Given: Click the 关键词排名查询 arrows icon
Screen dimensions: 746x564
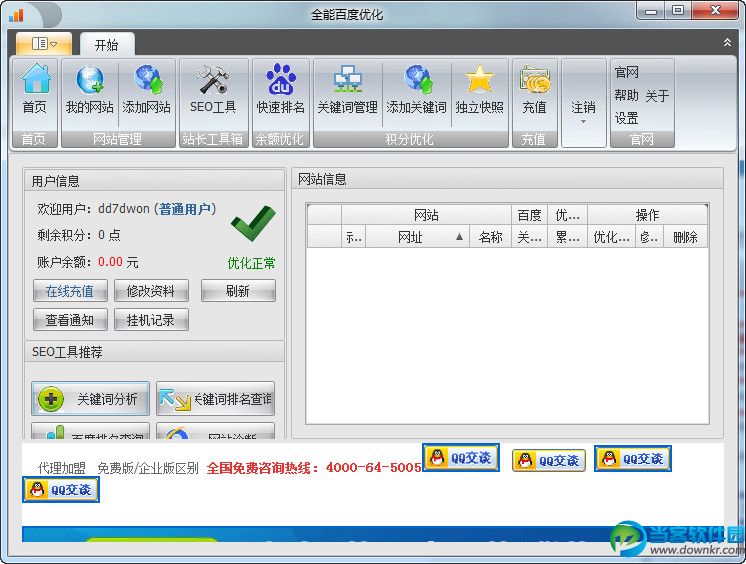Looking at the screenshot, I should click(175, 399).
